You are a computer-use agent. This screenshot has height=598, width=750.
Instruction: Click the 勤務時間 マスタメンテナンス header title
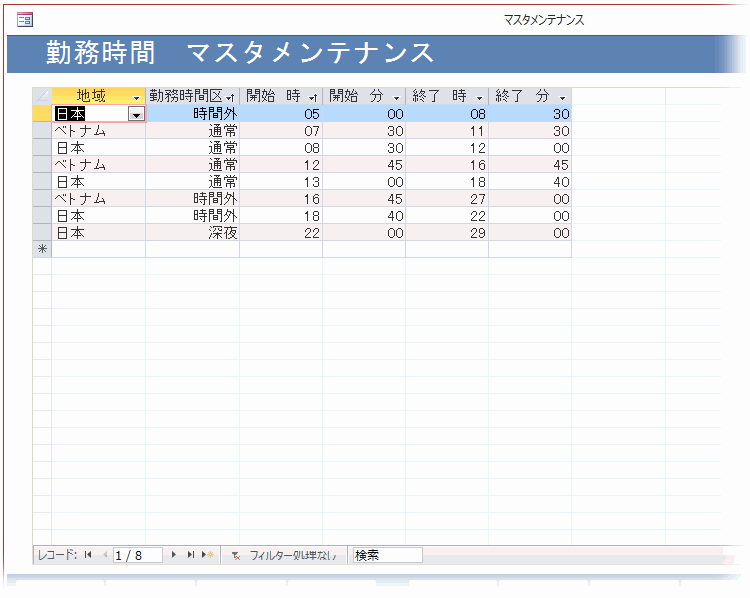[x=239, y=53]
